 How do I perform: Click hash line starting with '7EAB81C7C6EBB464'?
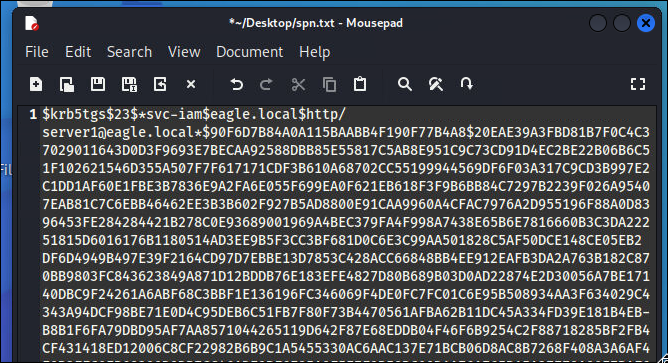click(346, 204)
